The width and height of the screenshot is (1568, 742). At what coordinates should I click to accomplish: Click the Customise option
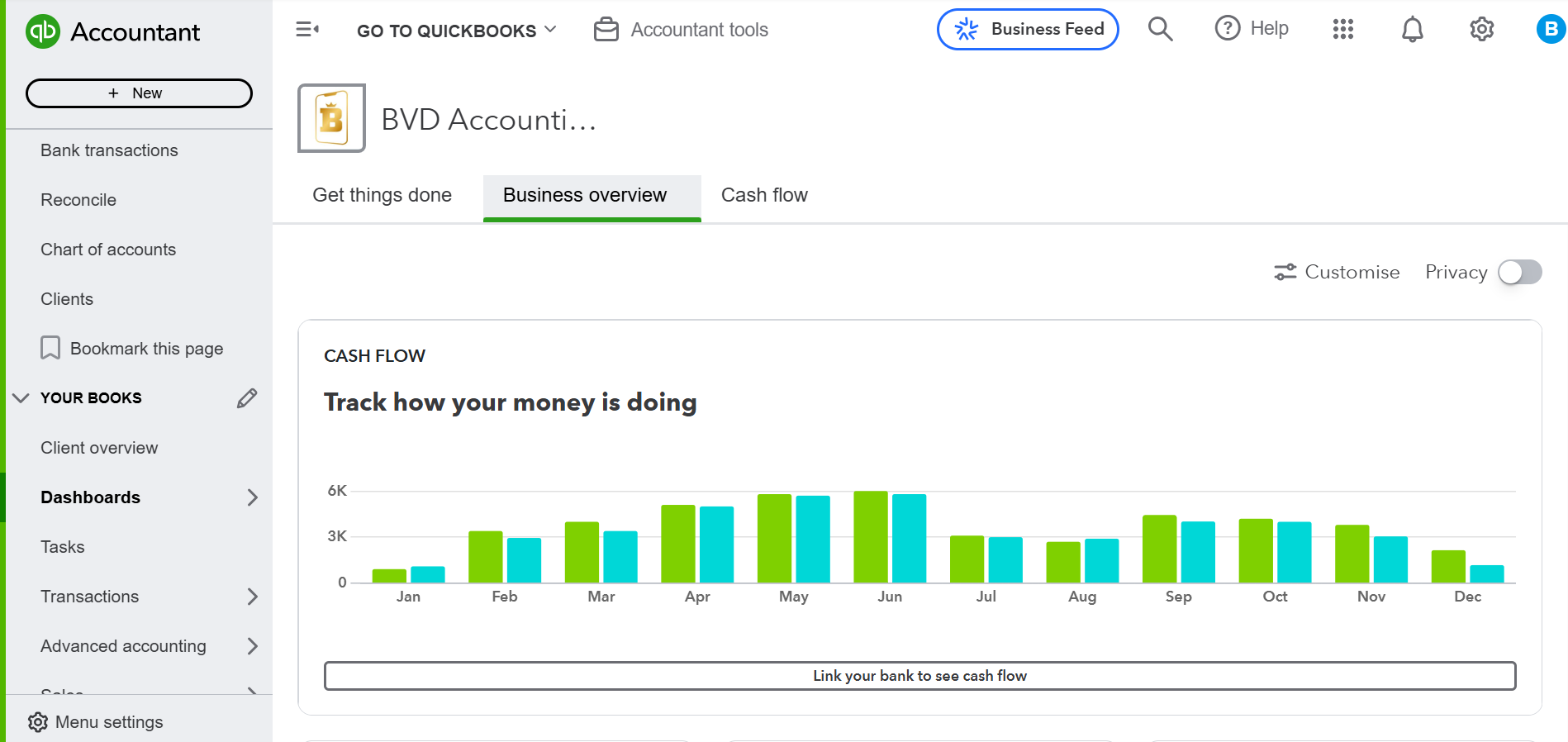pyautogui.click(x=1337, y=272)
